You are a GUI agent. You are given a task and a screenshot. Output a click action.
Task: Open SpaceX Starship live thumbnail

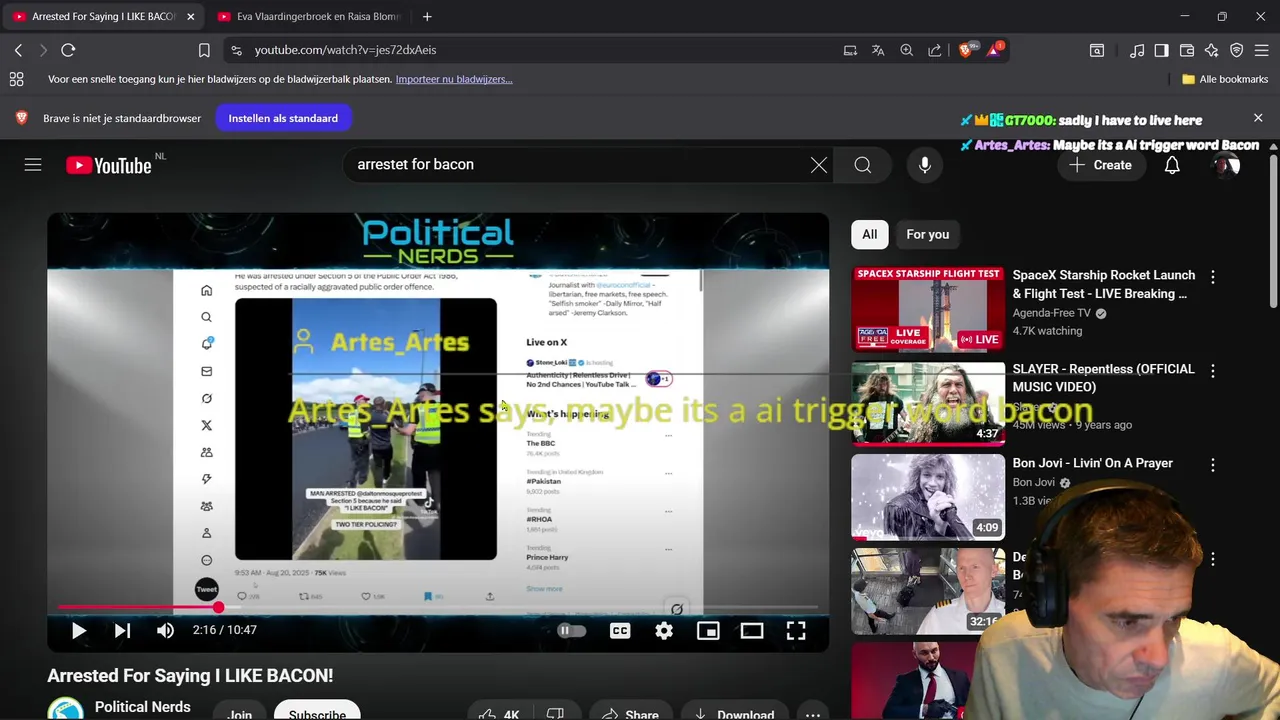point(928,309)
